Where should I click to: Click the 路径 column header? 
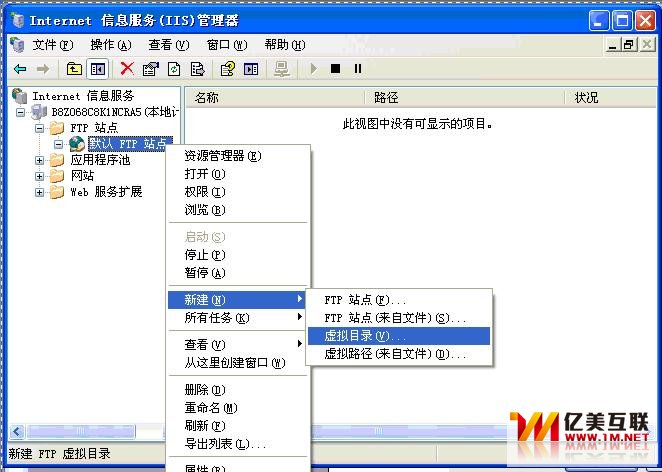[464, 98]
